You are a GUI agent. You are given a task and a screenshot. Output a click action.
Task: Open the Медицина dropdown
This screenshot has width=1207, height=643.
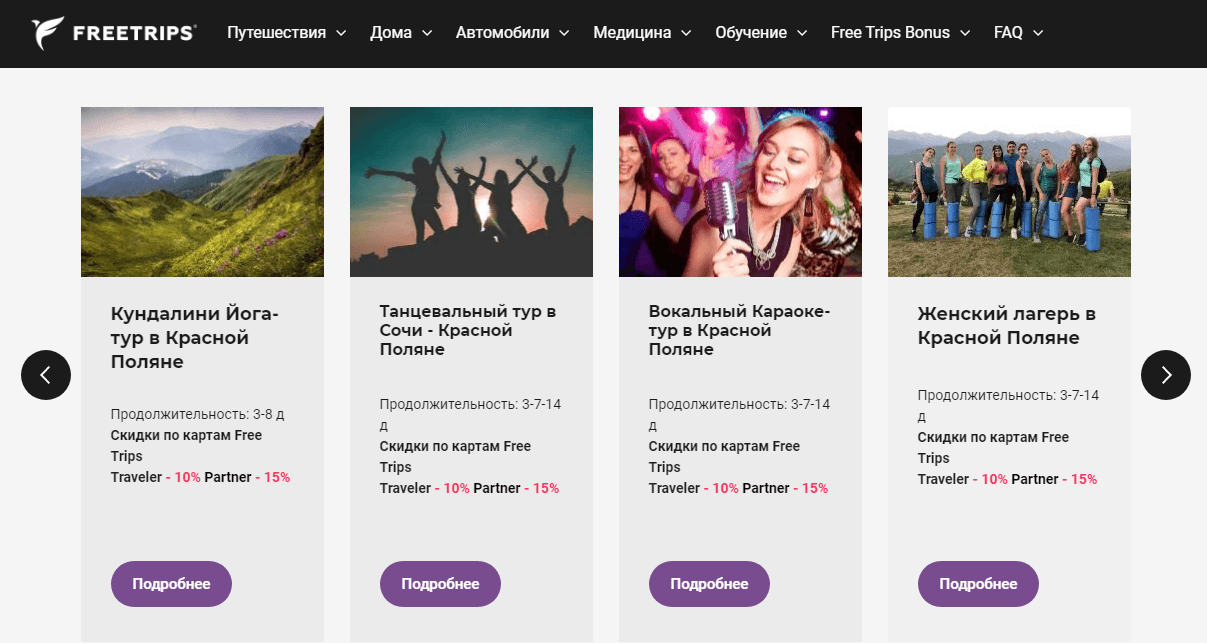[635, 33]
